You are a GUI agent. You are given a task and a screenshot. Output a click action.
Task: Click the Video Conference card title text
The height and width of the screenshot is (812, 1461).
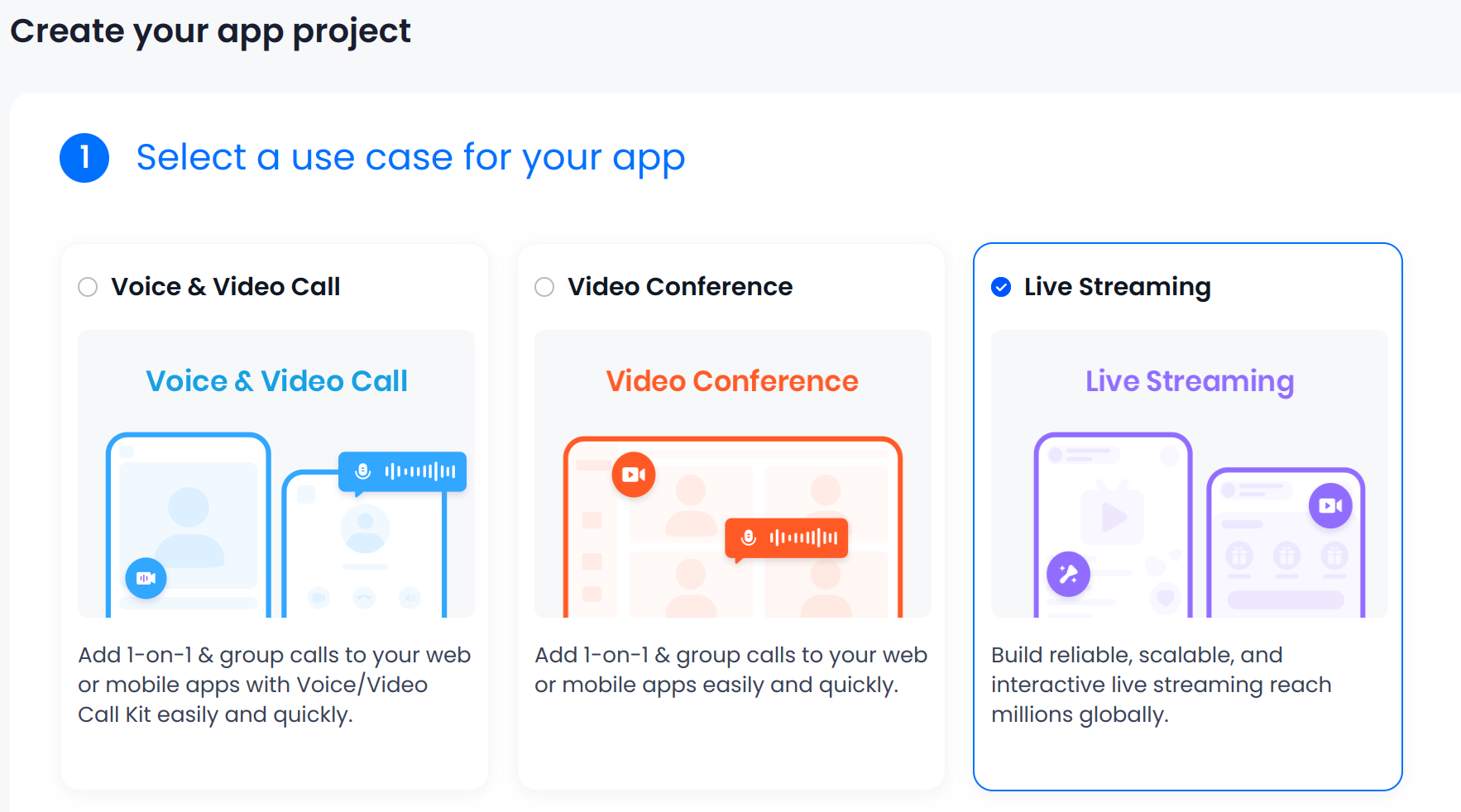[x=680, y=287]
